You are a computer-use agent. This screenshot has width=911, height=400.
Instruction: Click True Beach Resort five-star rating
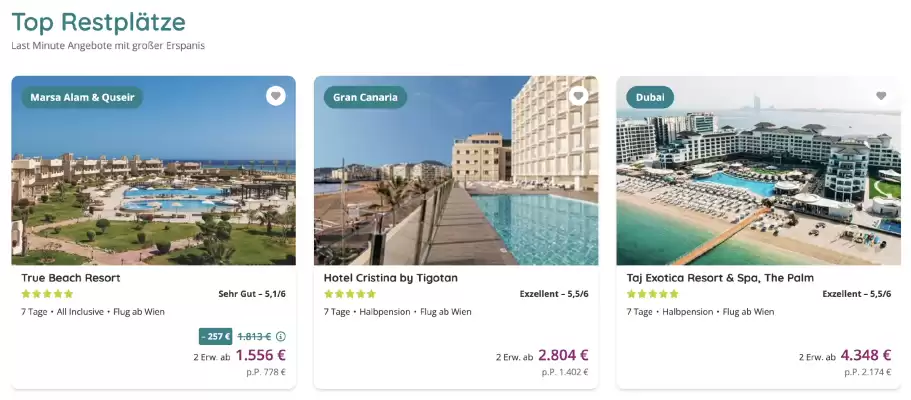[47, 294]
